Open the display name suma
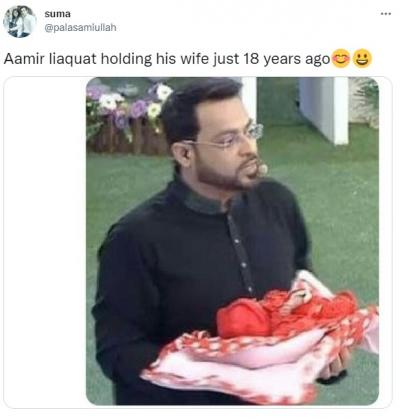 [57, 14]
